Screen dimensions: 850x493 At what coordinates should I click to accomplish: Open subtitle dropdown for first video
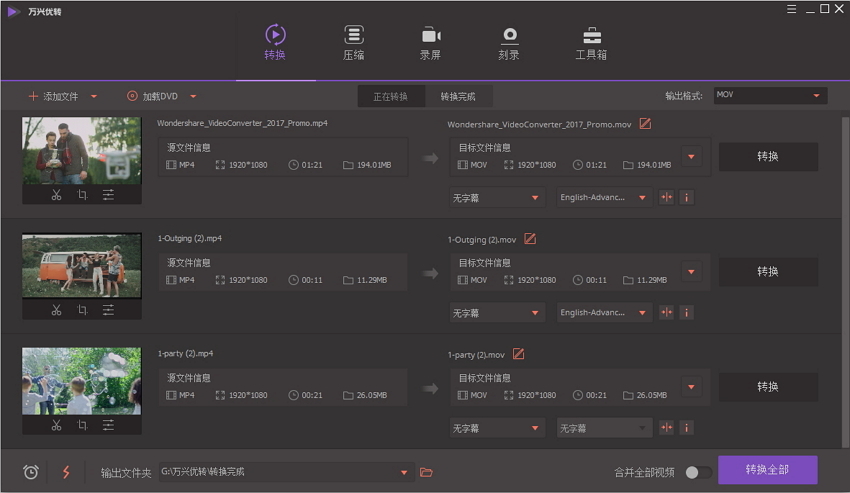pyautogui.click(x=496, y=198)
